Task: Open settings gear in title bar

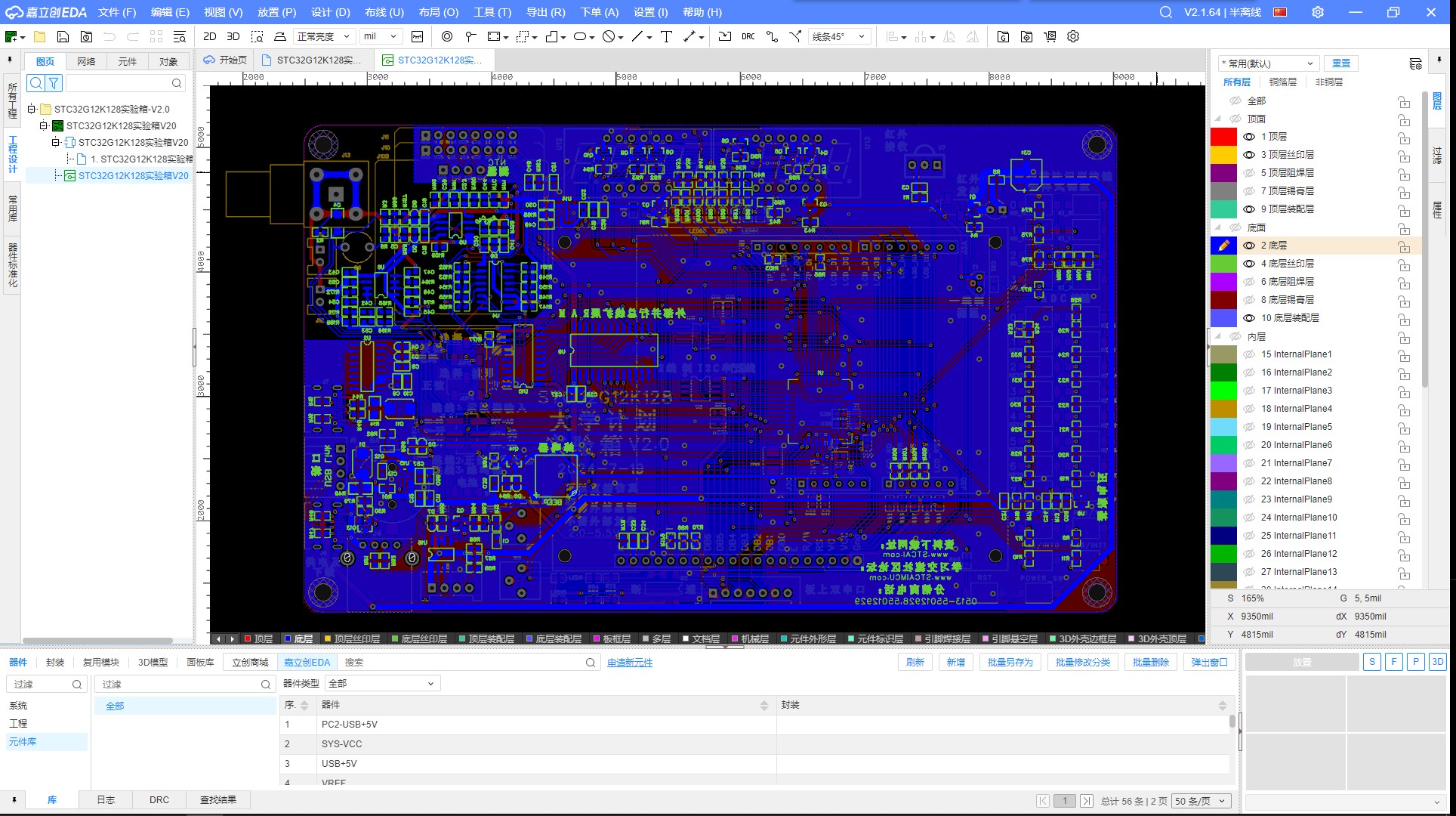Action: pyautogui.click(x=1318, y=12)
